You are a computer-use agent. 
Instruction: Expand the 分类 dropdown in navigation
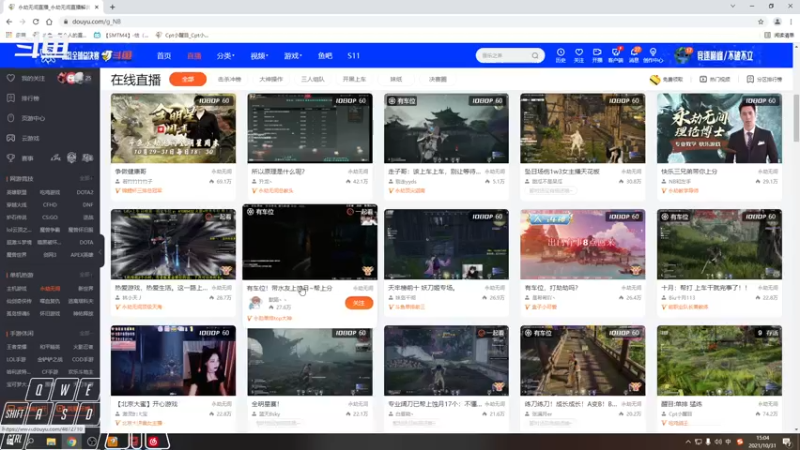click(225, 56)
